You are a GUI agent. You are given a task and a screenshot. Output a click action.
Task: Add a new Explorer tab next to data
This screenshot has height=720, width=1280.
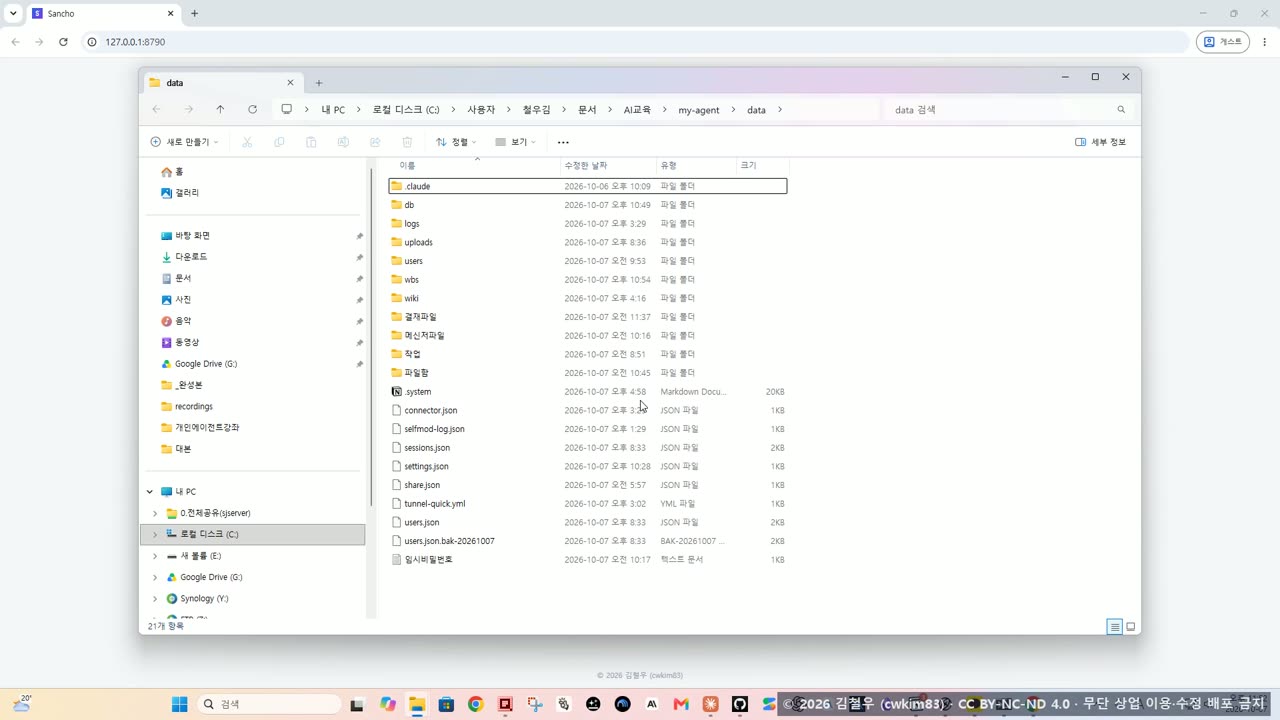tap(319, 83)
